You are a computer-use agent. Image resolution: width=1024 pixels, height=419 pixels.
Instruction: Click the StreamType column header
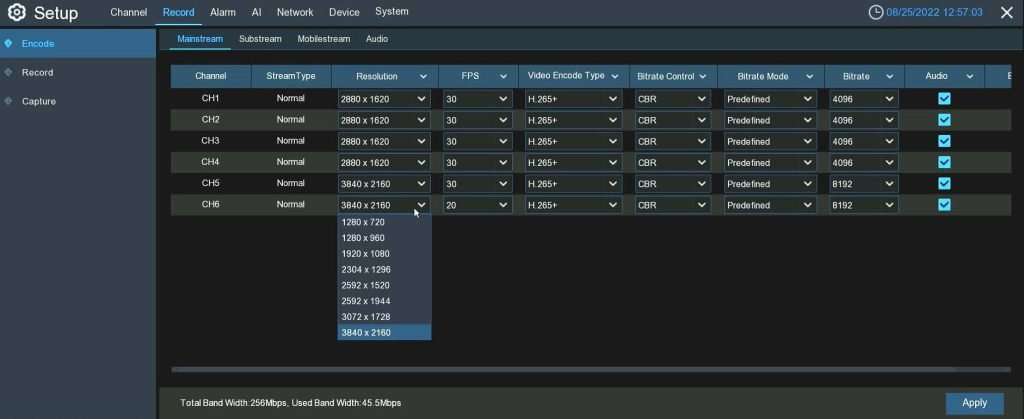(291, 76)
